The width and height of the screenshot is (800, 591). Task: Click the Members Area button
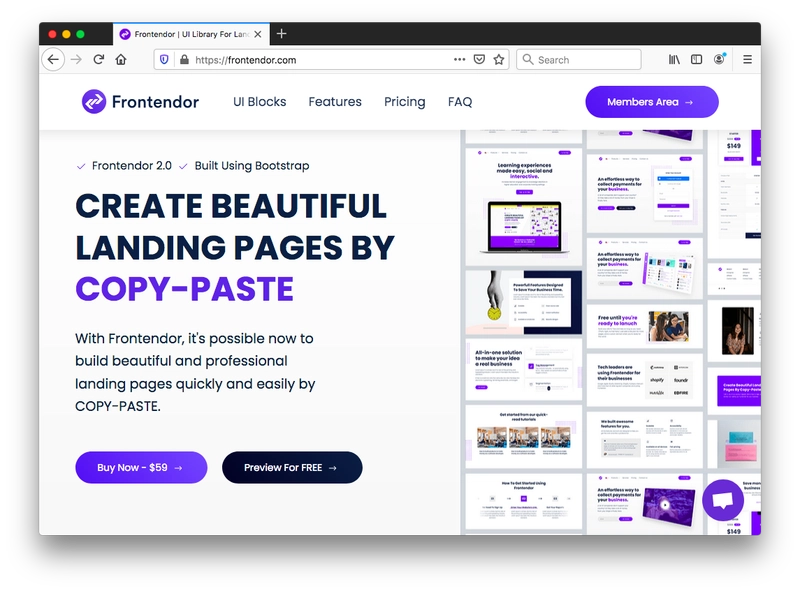(652, 102)
